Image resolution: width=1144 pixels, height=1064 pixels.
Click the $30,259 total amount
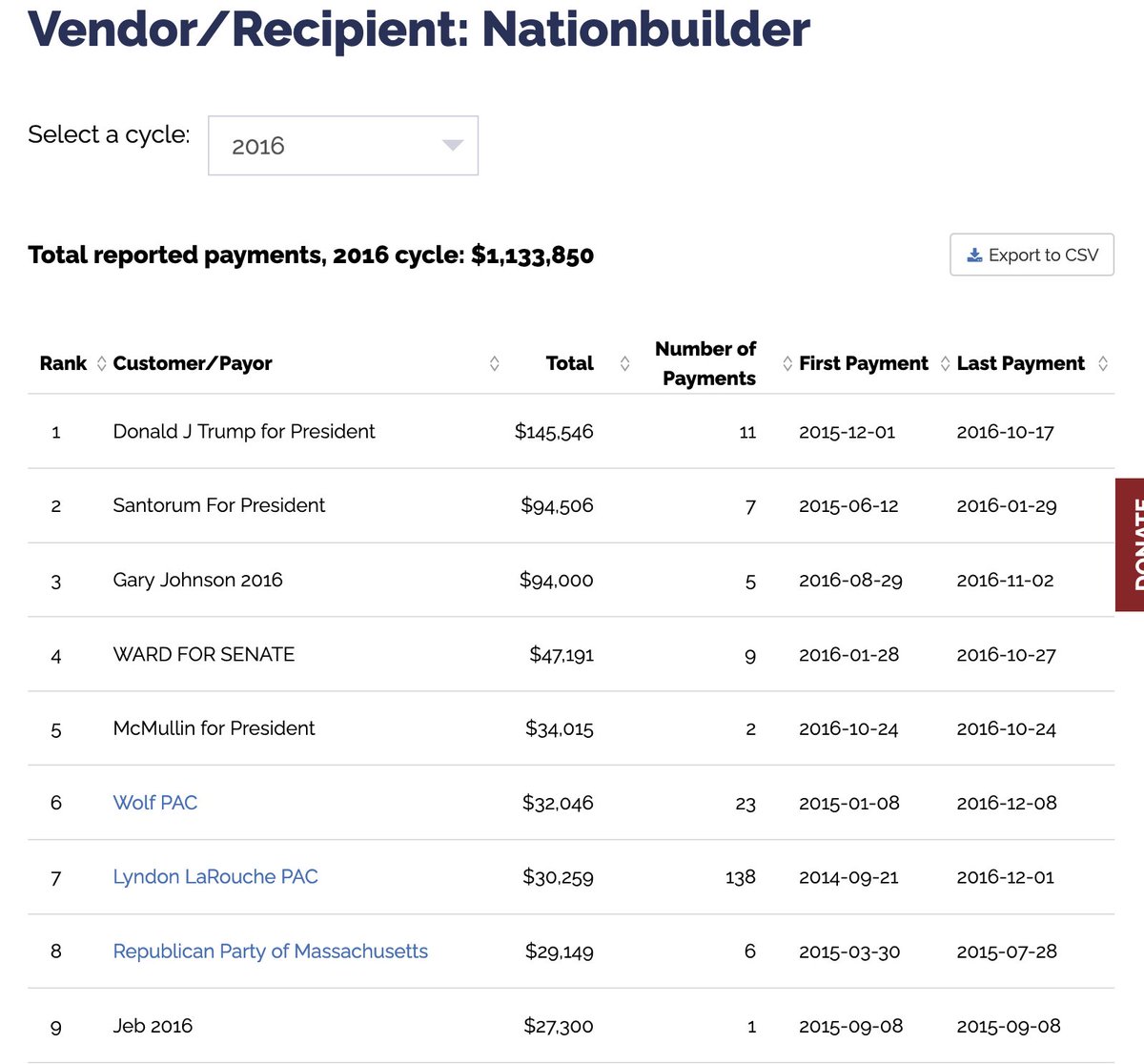pyautogui.click(x=558, y=877)
